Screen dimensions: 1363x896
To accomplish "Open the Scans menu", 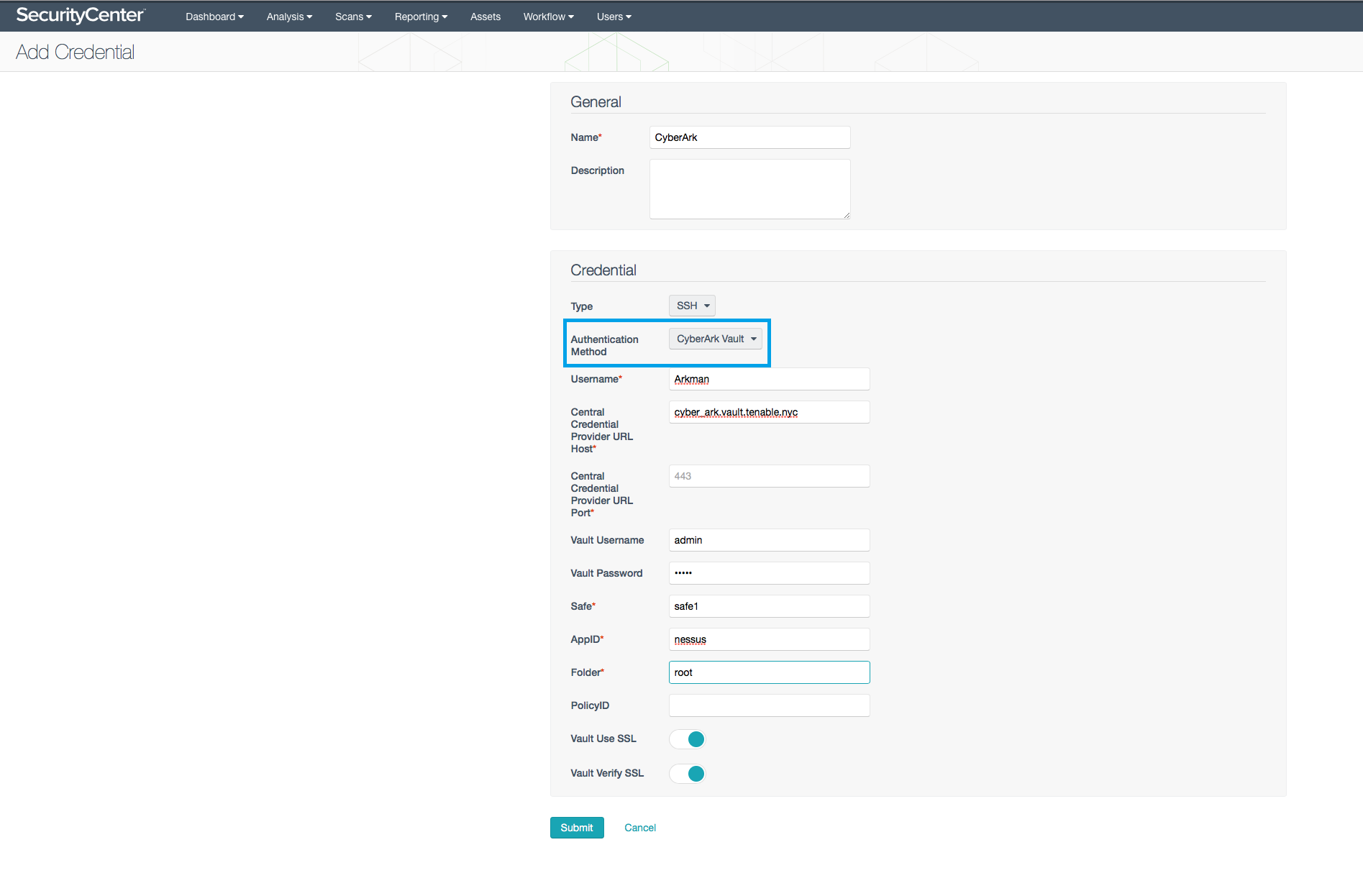I will coord(353,17).
